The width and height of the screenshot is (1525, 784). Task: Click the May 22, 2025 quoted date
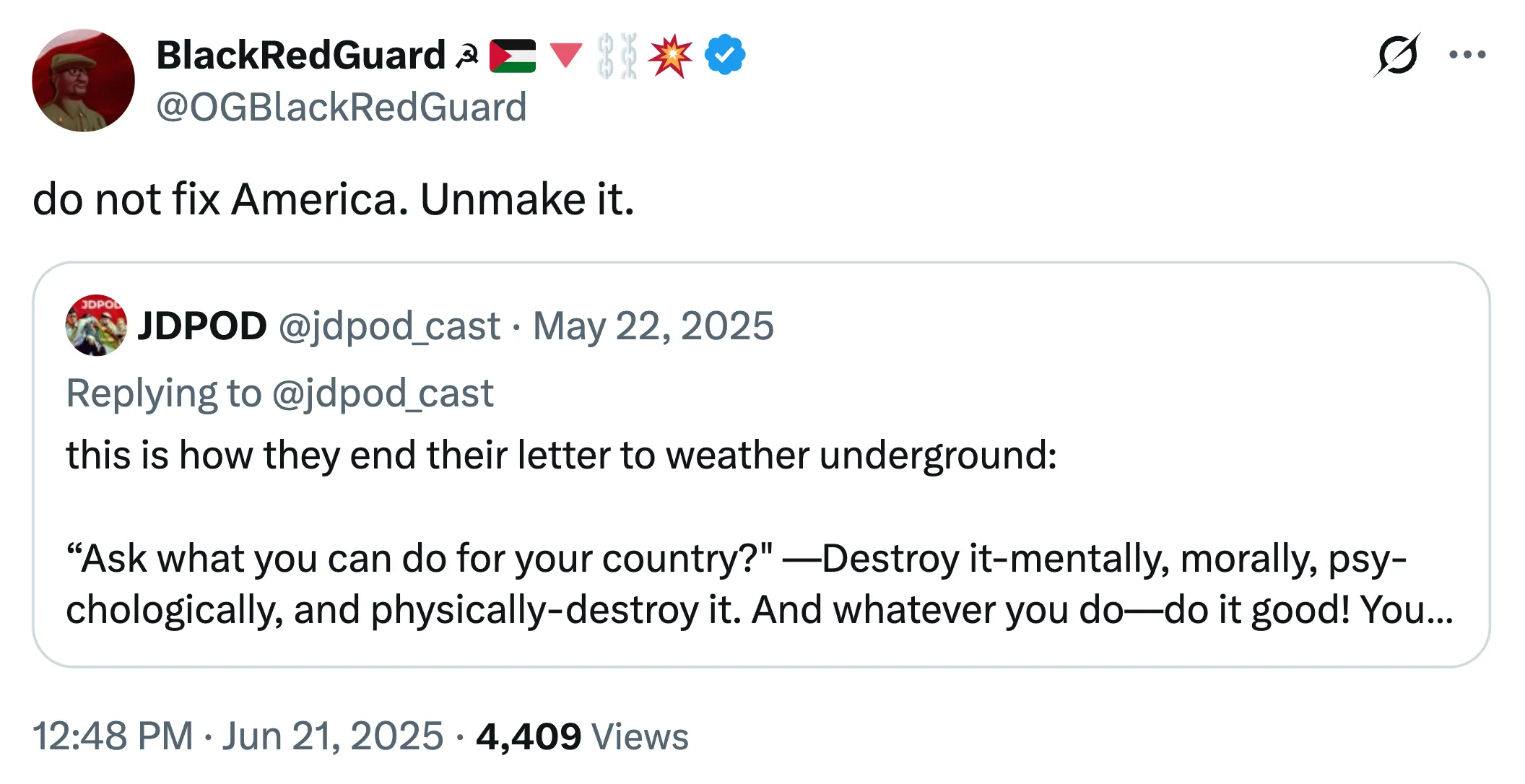coord(653,326)
